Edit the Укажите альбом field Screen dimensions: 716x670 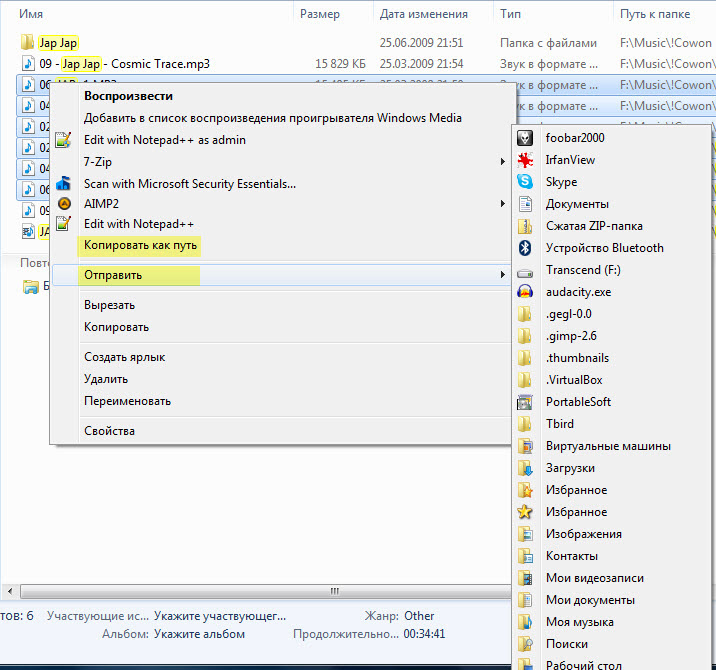click(199, 634)
